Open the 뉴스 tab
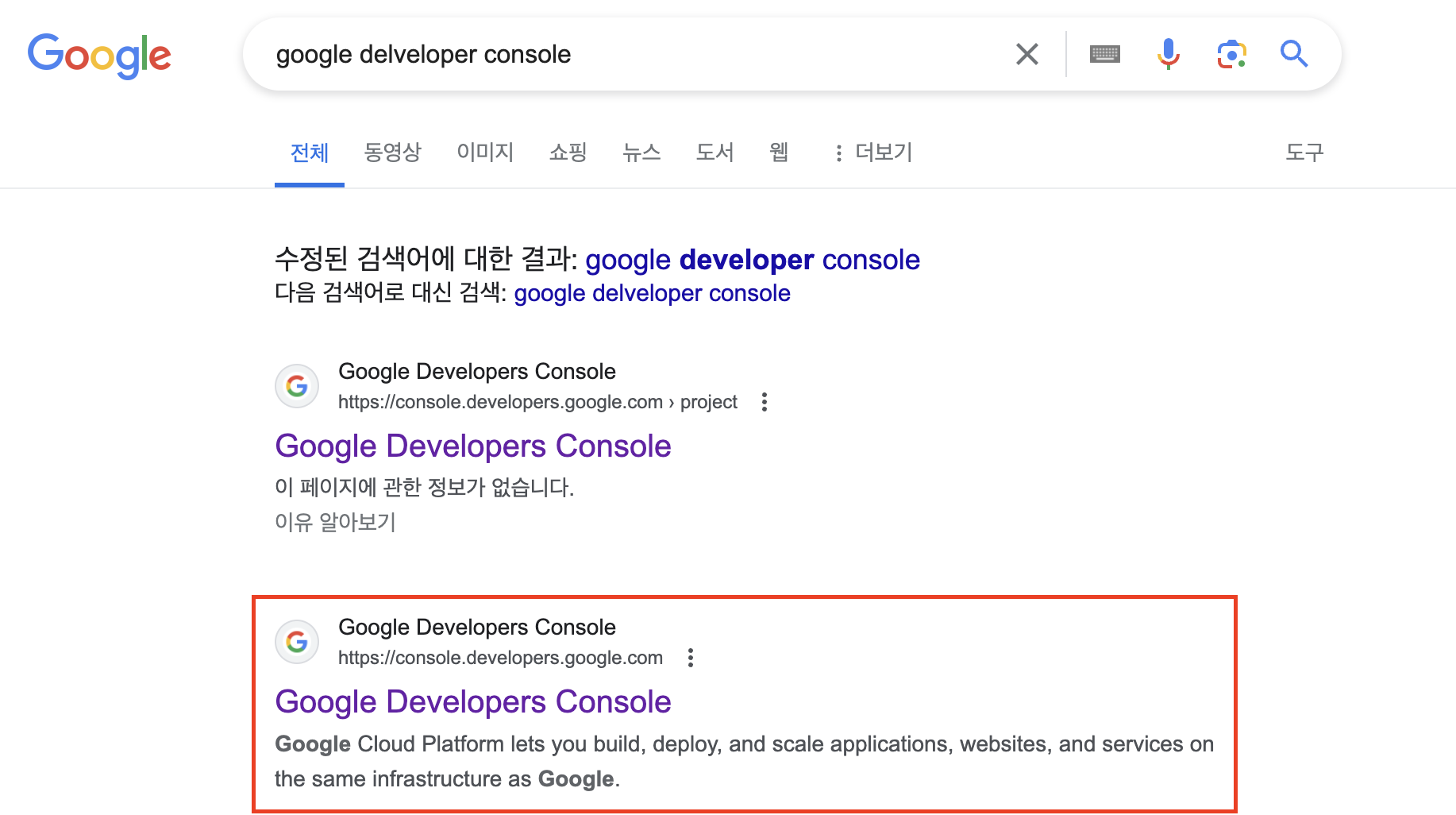This screenshot has height=815, width=1456. pos(641,152)
